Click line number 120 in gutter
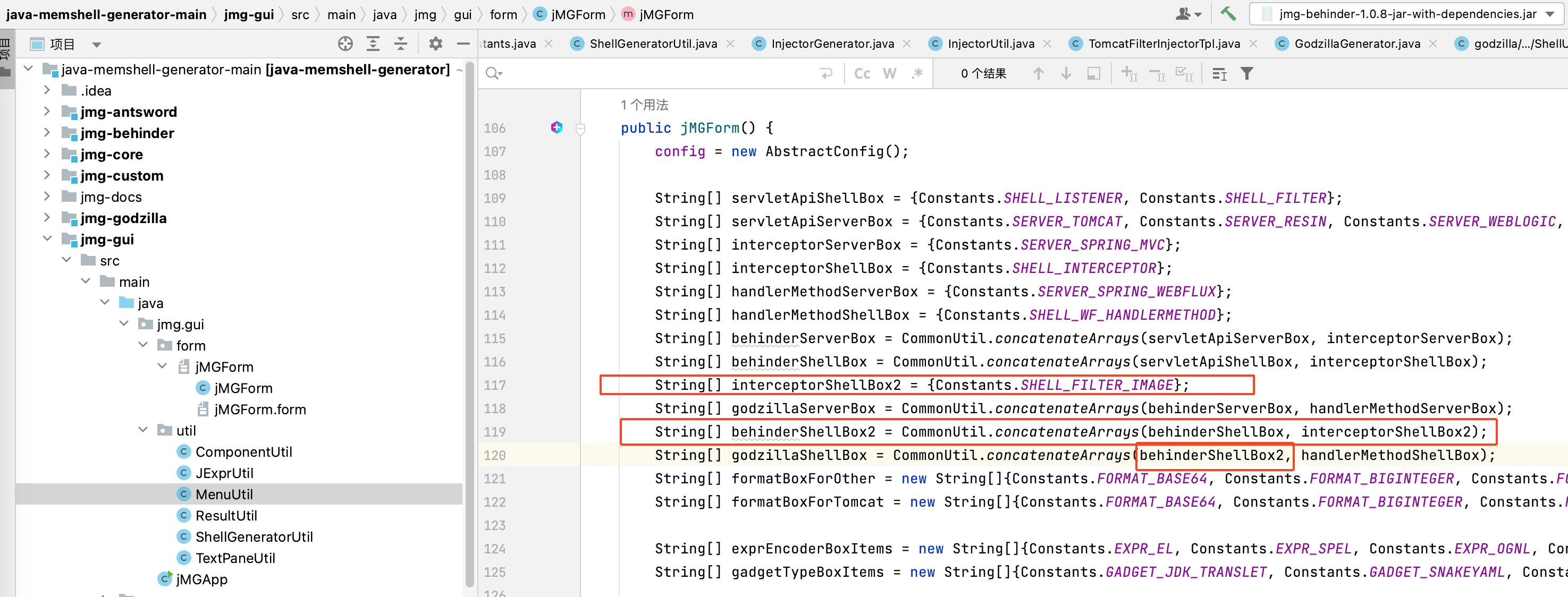1568x597 pixels. point(494,455)
